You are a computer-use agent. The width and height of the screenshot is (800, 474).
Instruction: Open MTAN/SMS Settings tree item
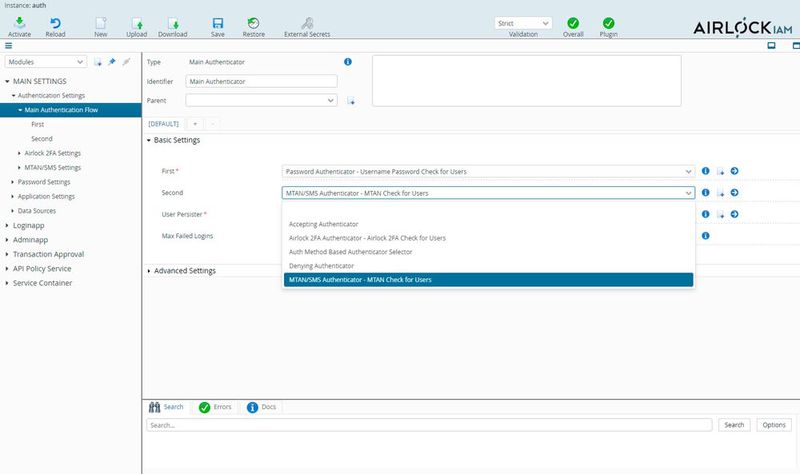[53, 167]
